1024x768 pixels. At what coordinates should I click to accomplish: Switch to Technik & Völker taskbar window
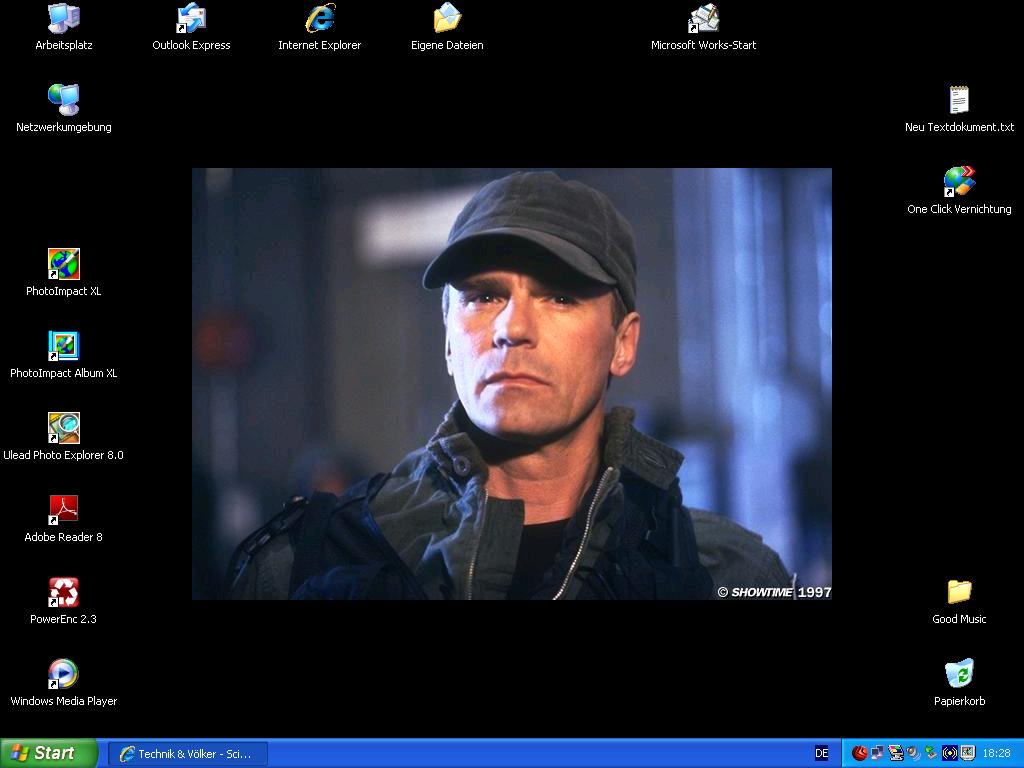coord(188,753)
